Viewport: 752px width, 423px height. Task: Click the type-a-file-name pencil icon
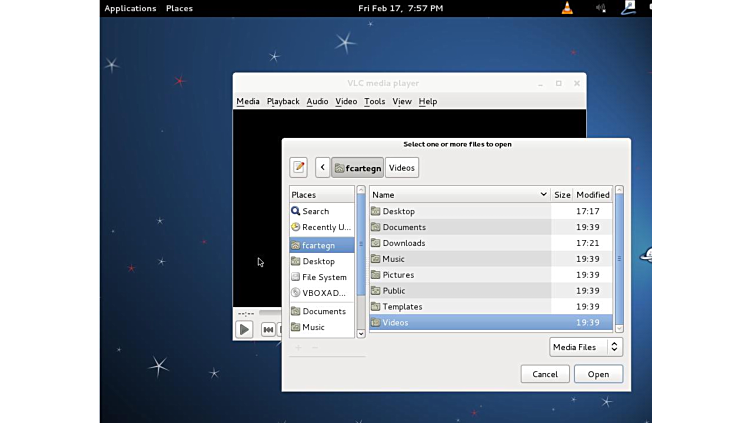click(x=298, y=168)
